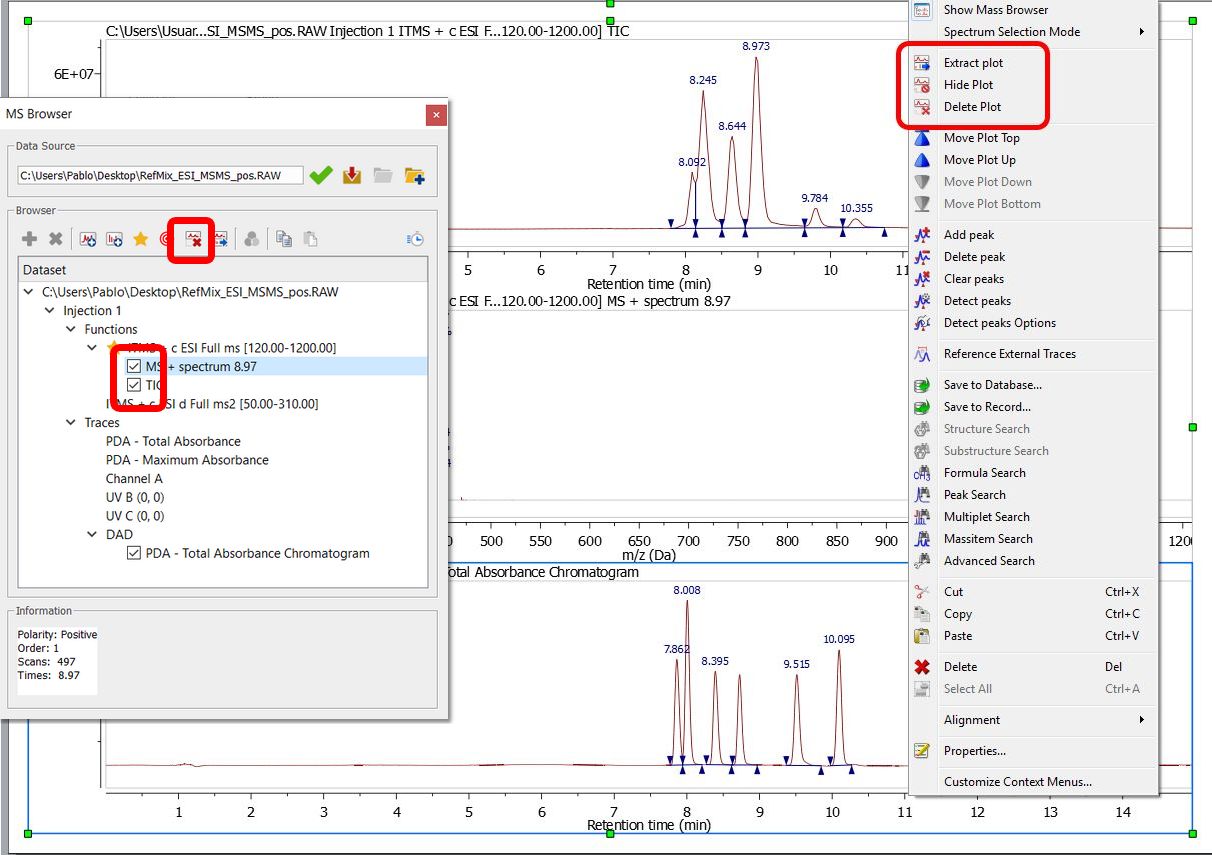1212x855 pixels.
Task: Choose Reference External Traces
Action: pyautogui.click(x=1033, y=354)
